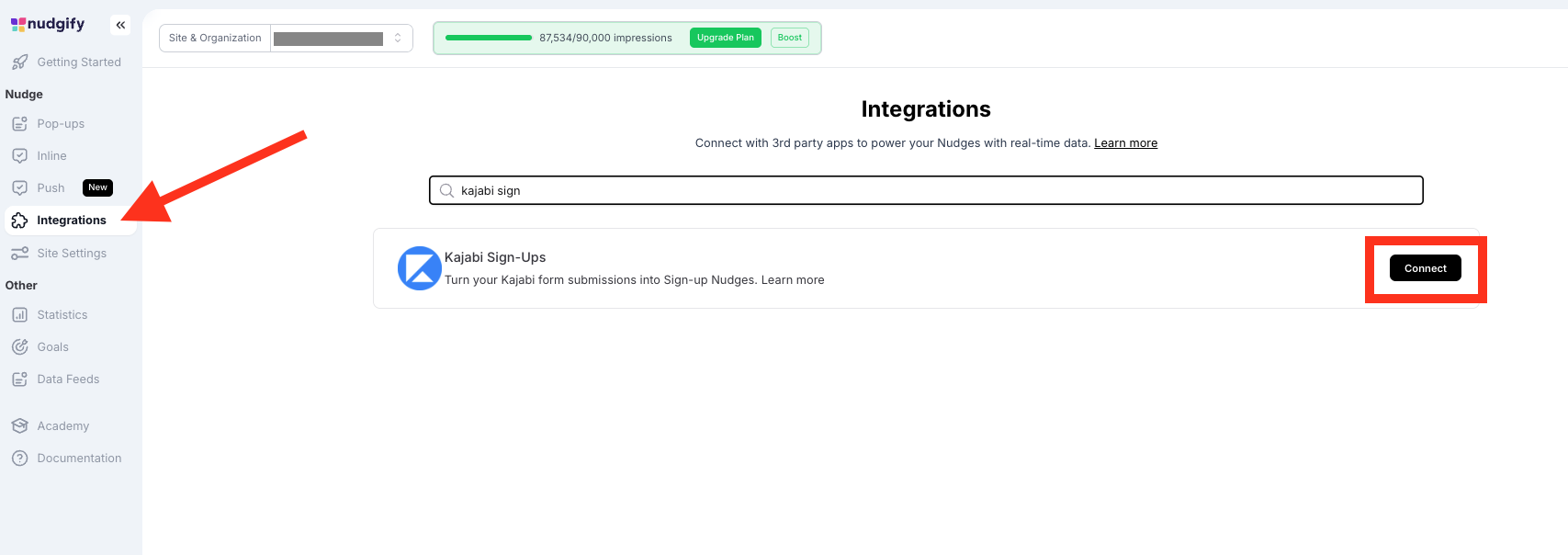Open Goals page
Viewport: 1568px width, 555px height.
[x=52, y=347]
